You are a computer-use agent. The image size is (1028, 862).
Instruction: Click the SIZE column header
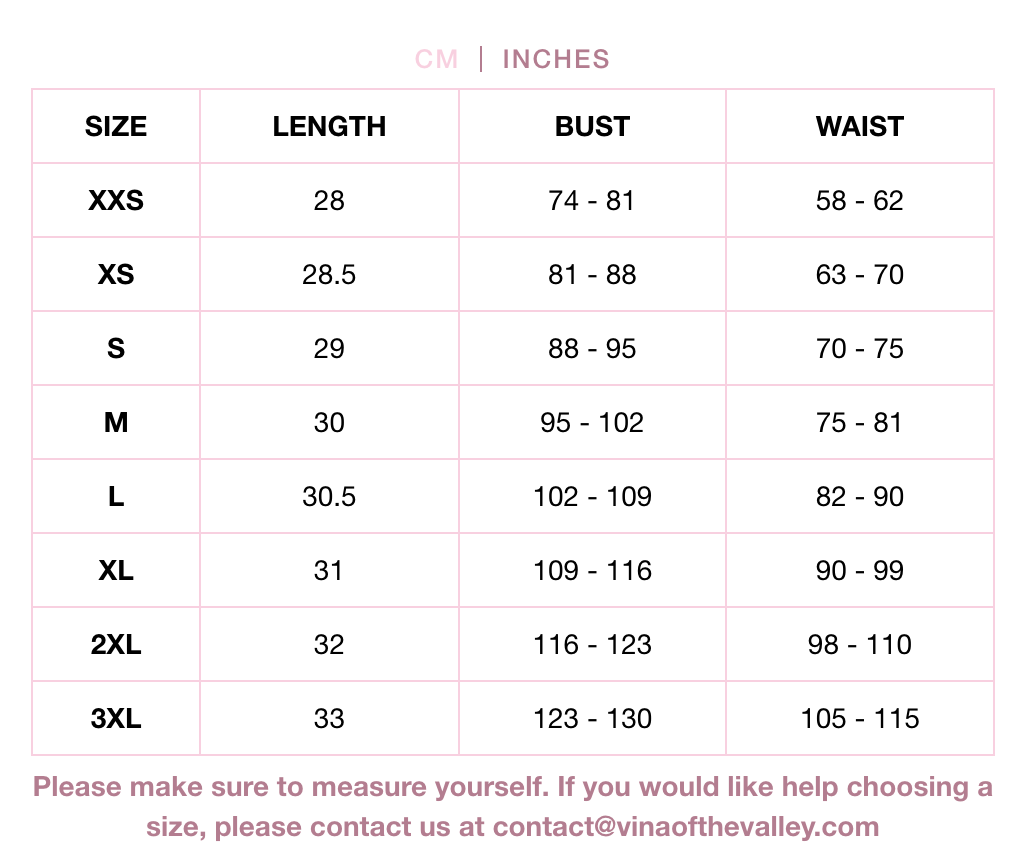click(x=116, y=127)
